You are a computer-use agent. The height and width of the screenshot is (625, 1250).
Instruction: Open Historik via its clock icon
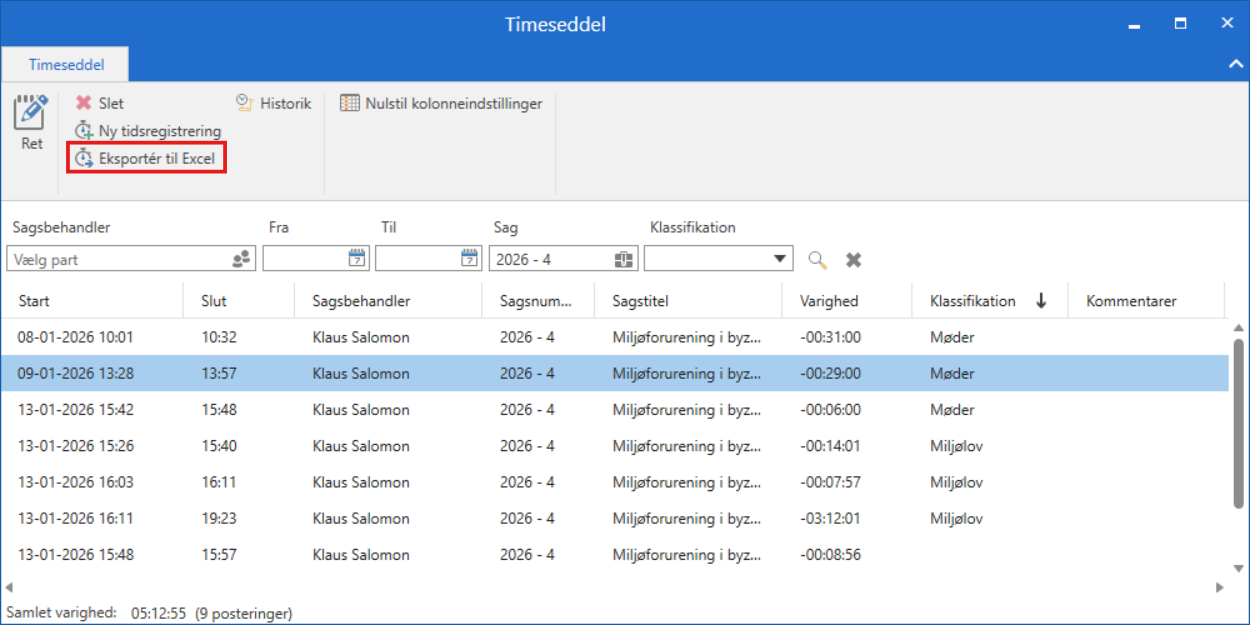(242, 102)
